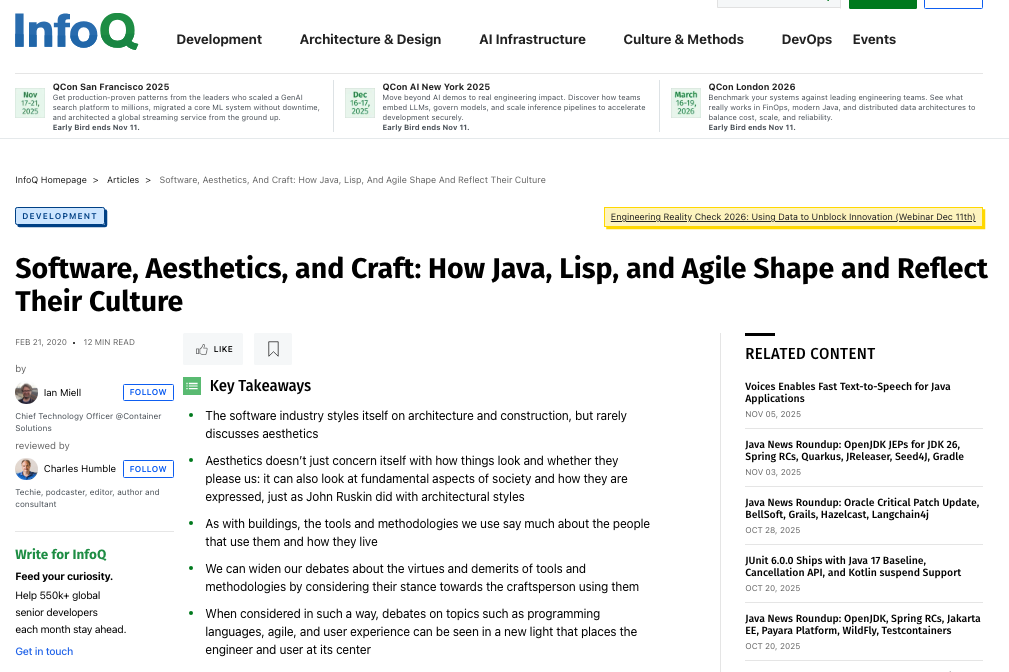Click Ian Miell's author avatar
1009x672 pixels.
pos(27,393)
